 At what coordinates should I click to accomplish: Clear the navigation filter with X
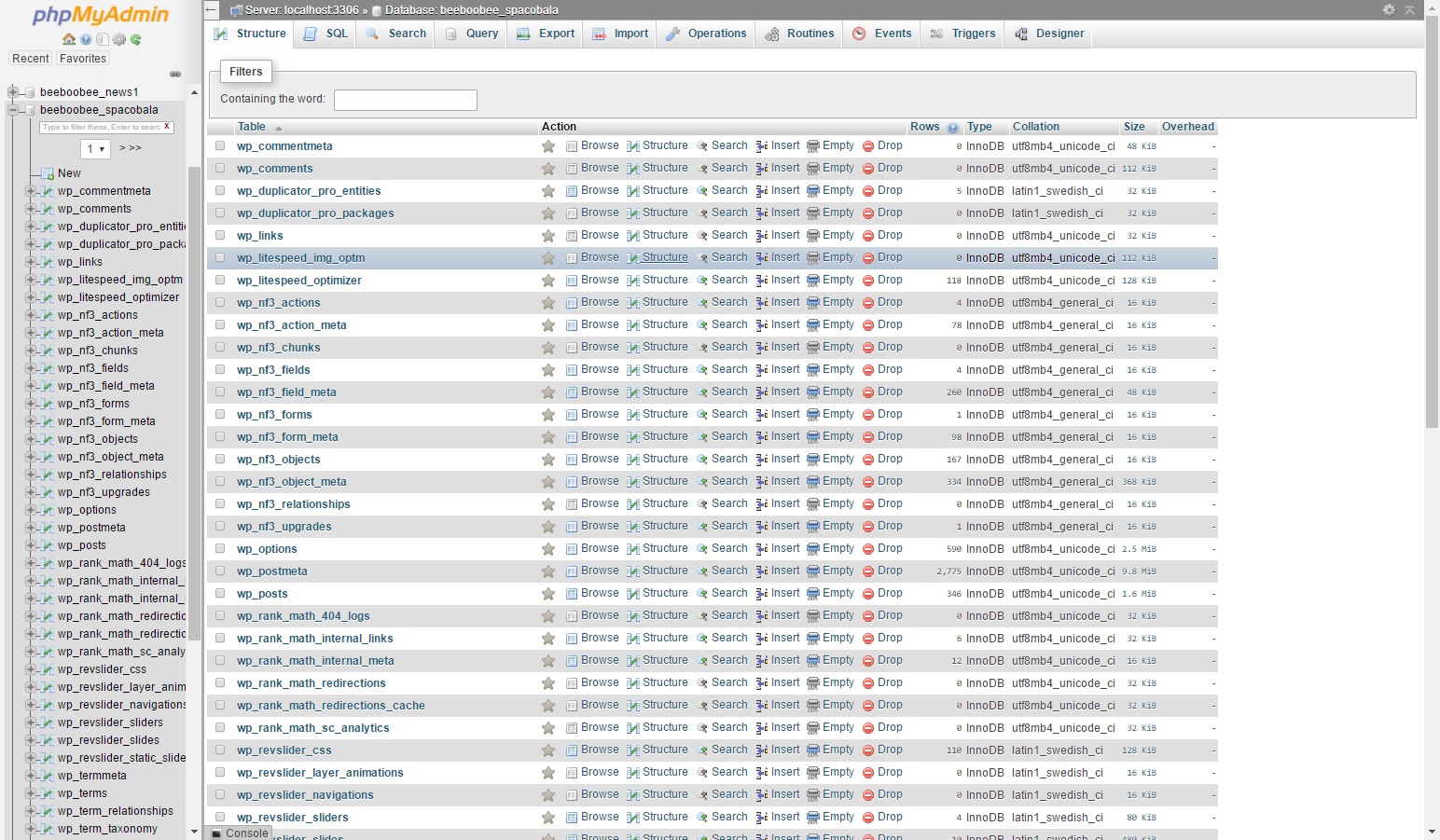[x=167, y=127]
